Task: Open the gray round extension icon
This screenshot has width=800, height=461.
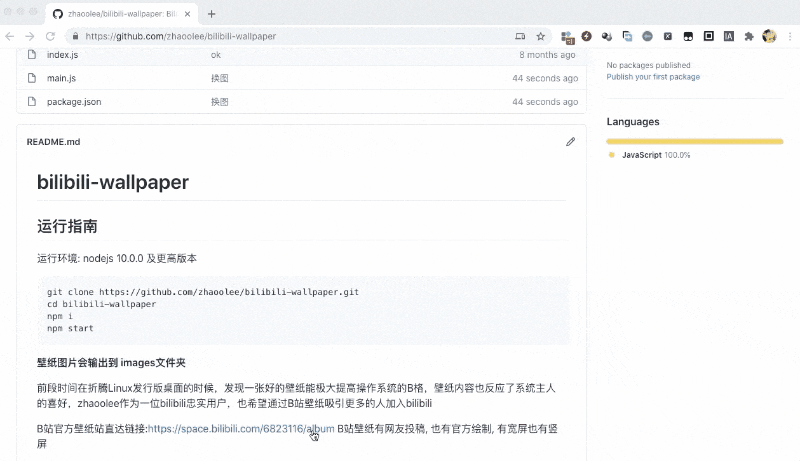Action: 647,36
